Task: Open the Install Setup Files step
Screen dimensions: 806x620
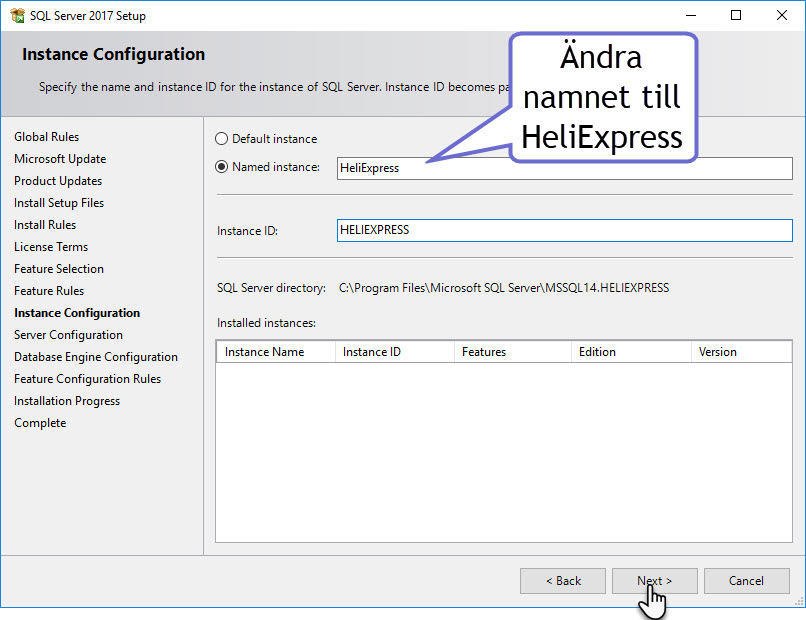Action: tap(59, 203)
